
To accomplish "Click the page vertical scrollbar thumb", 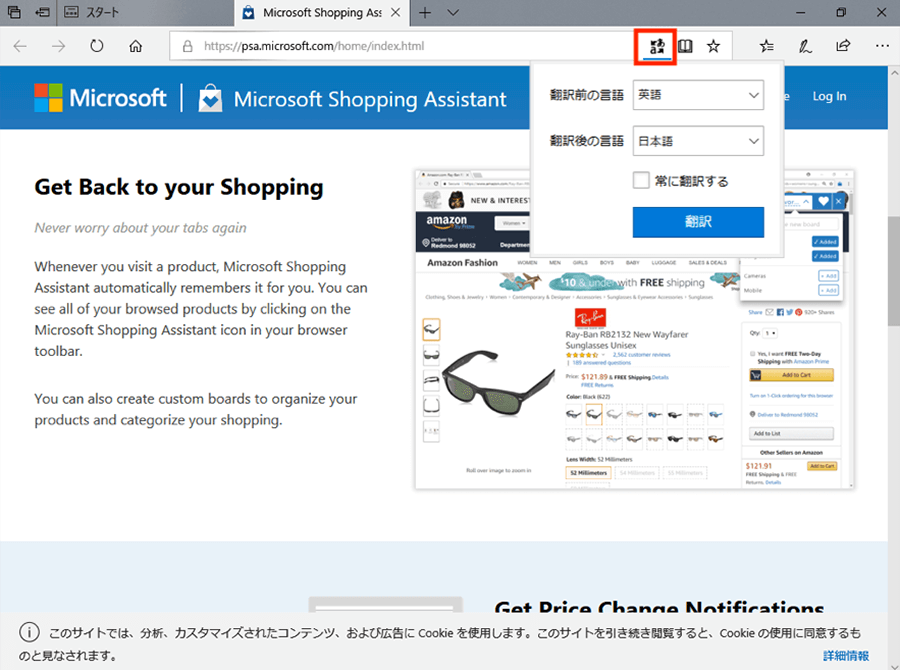I will [x=894, y=271].
